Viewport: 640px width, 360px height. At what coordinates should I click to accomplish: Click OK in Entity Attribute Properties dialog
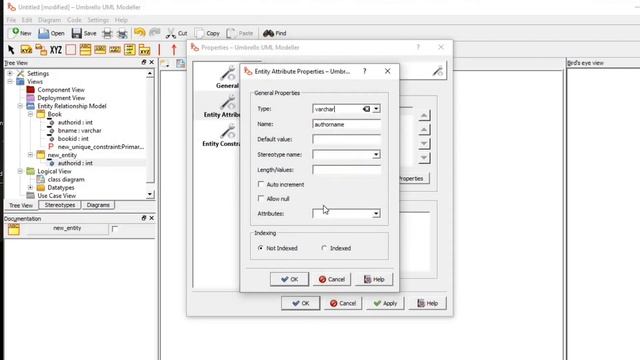[x=289, y=279]
